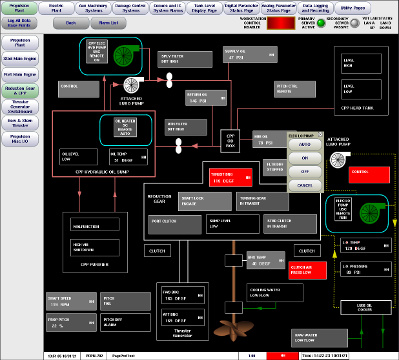The image size is (399, 360).
Task: Click the green electric LO pump icon
Action: click(372, 212)
